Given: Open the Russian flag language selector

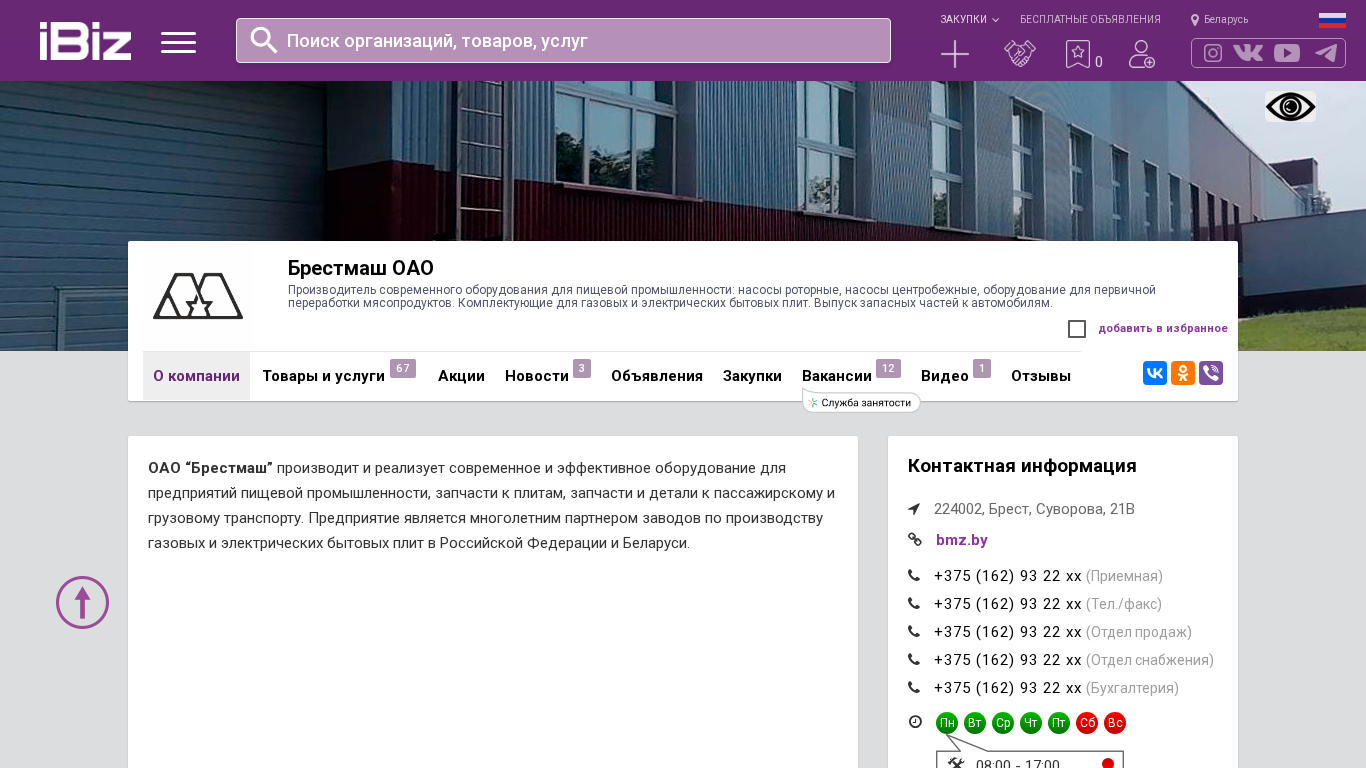Looking at the screenshot, I should click(x=1332, y=20).
